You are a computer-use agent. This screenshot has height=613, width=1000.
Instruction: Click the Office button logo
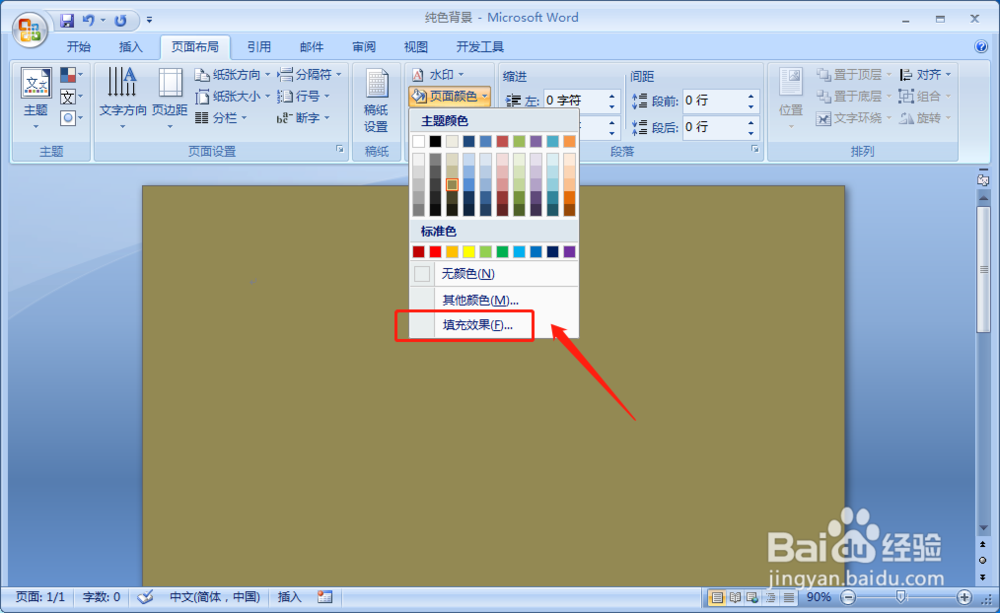click(30, 29)
